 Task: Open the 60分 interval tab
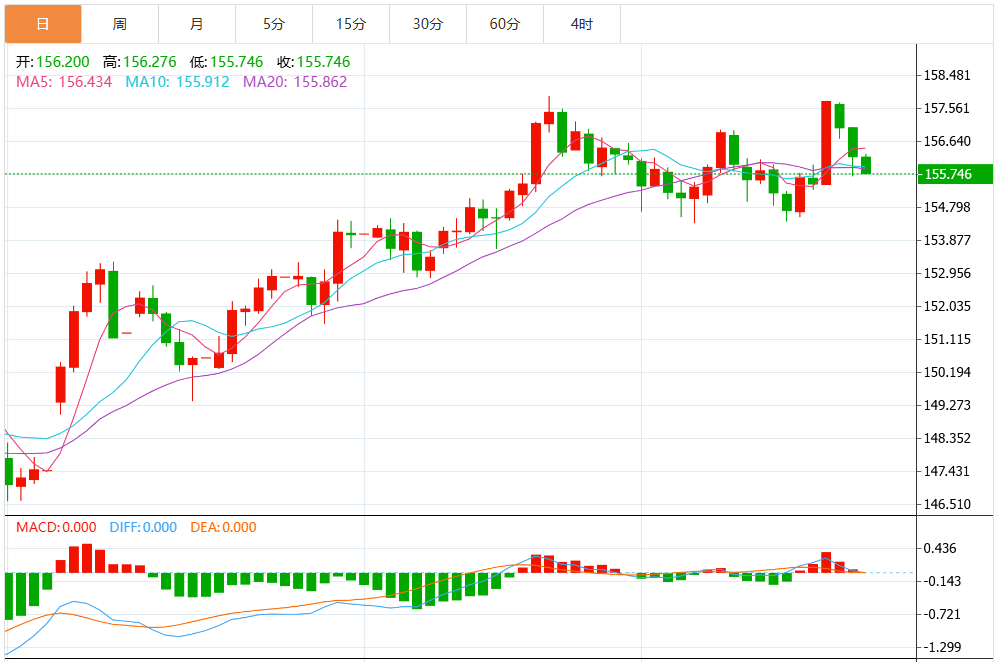504,23
